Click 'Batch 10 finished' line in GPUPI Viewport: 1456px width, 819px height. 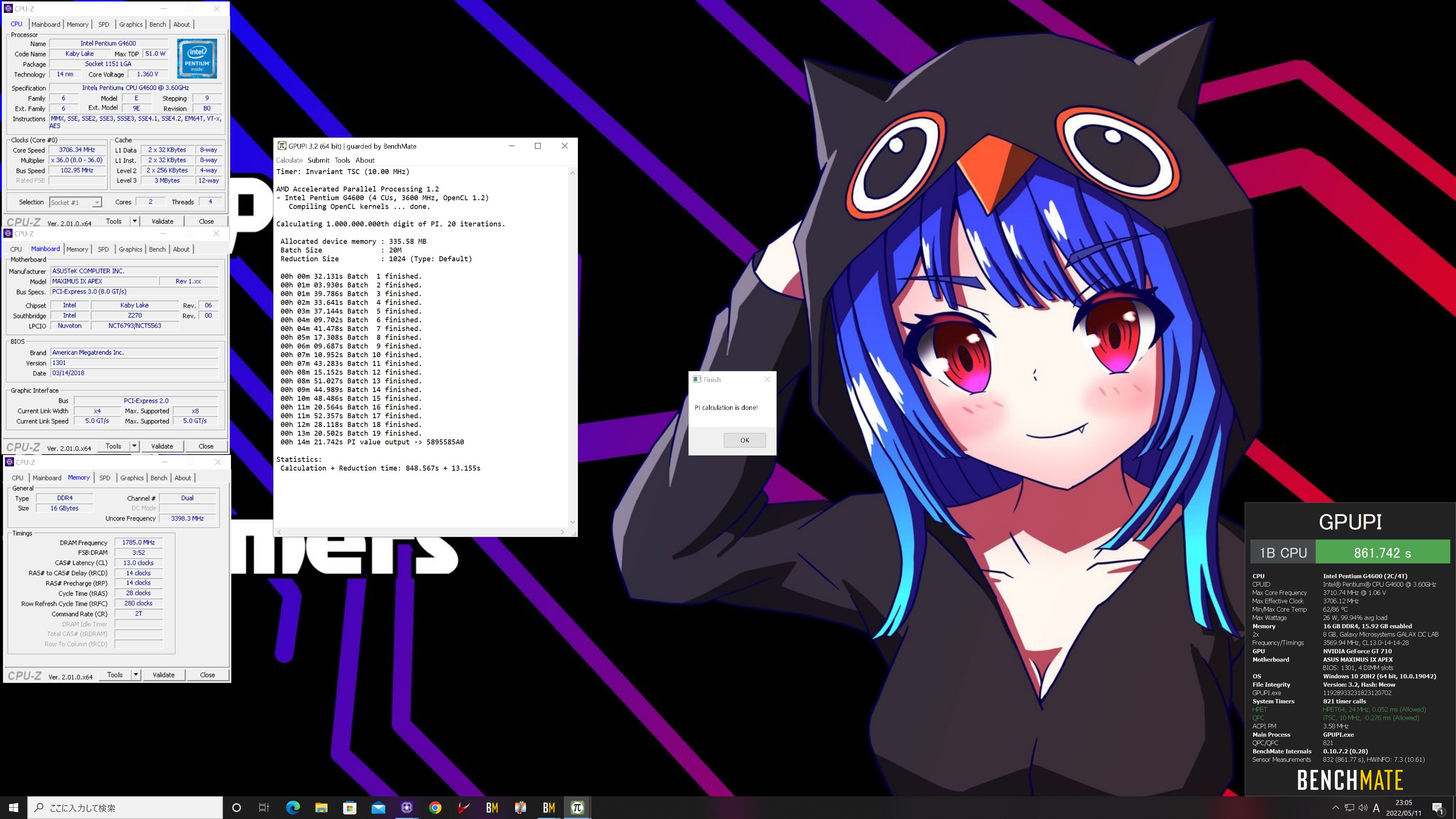coord(351,355)
